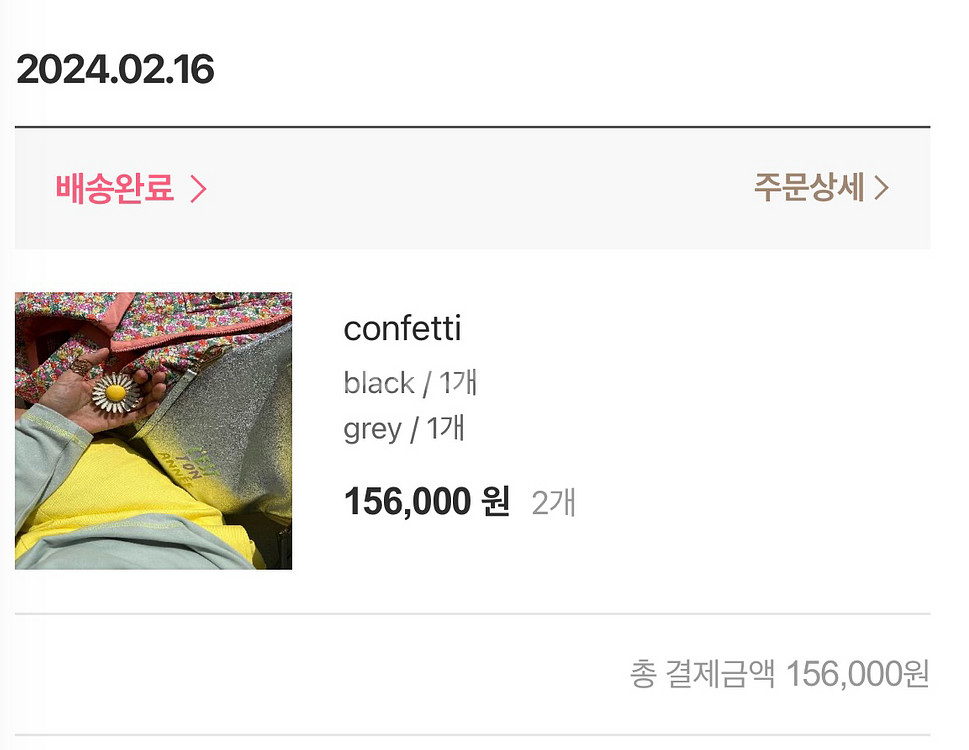Viewport: 969px width, 750px height.
Task: Click the confetti product name
Action: click(402, 329)
